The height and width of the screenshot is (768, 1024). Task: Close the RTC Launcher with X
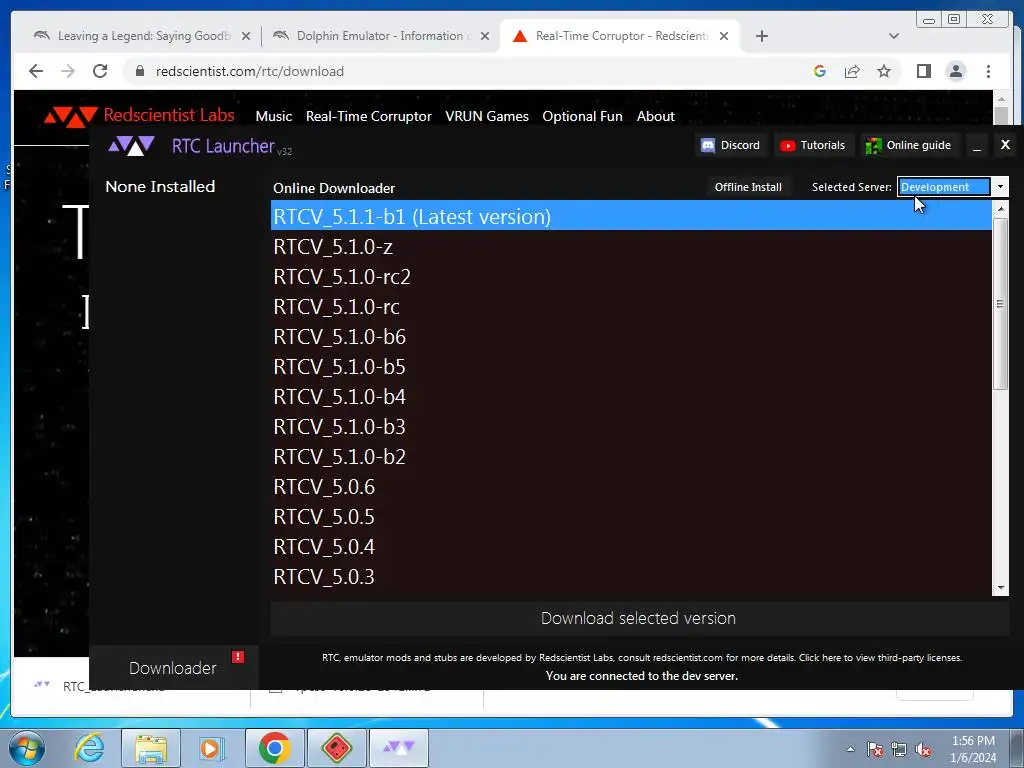coord(1005,144)
